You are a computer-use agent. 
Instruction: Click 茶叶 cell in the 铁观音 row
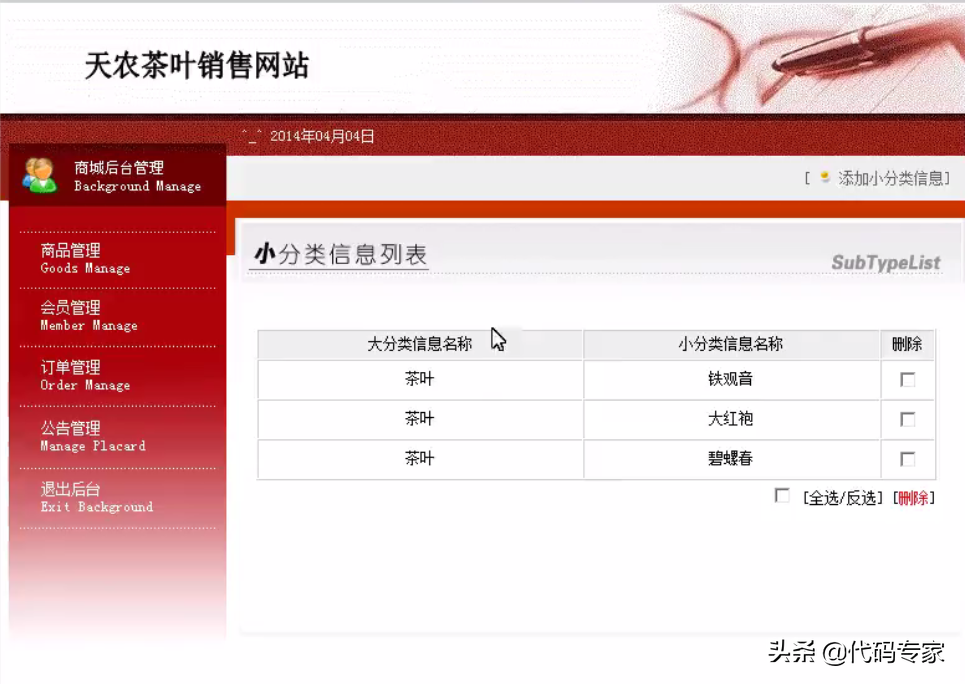[x=420, y=379]
